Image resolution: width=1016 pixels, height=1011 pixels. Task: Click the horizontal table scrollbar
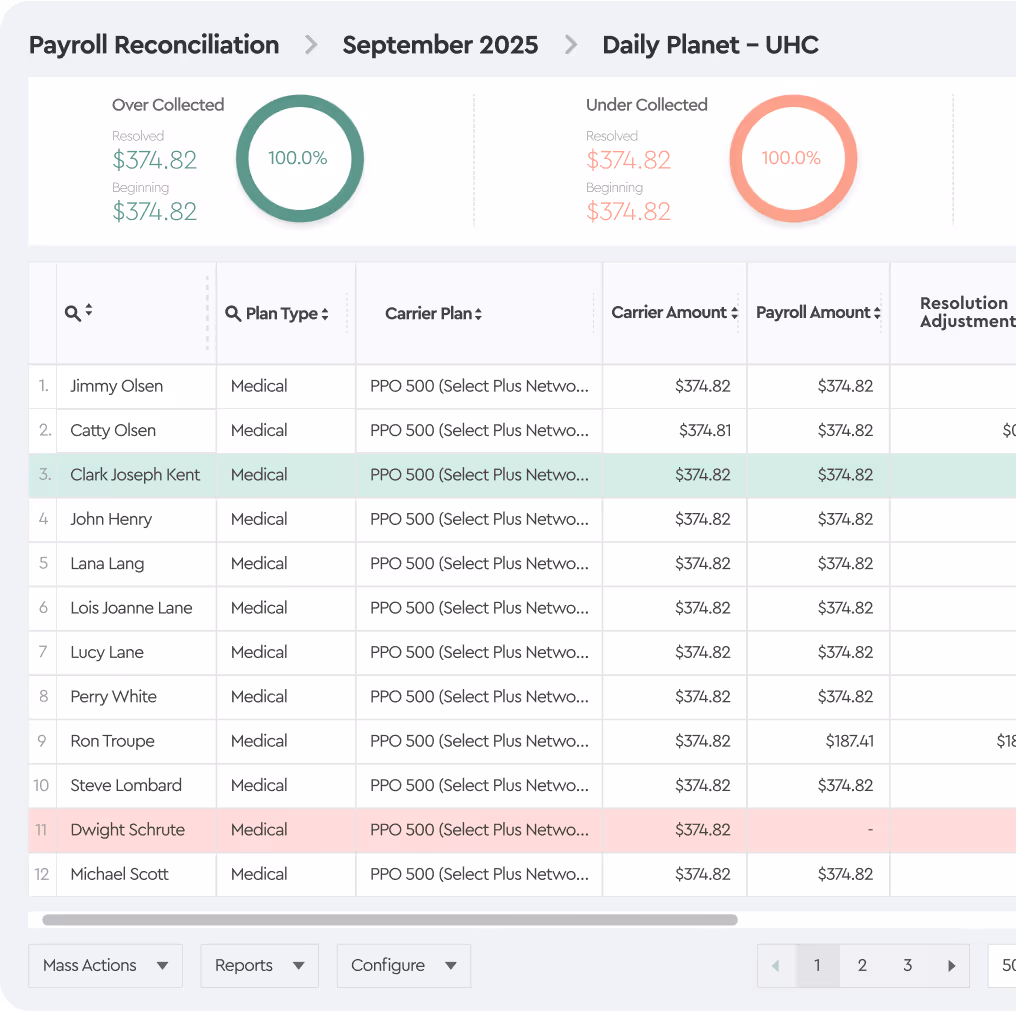pyautogui.click(x=390, y=920)
